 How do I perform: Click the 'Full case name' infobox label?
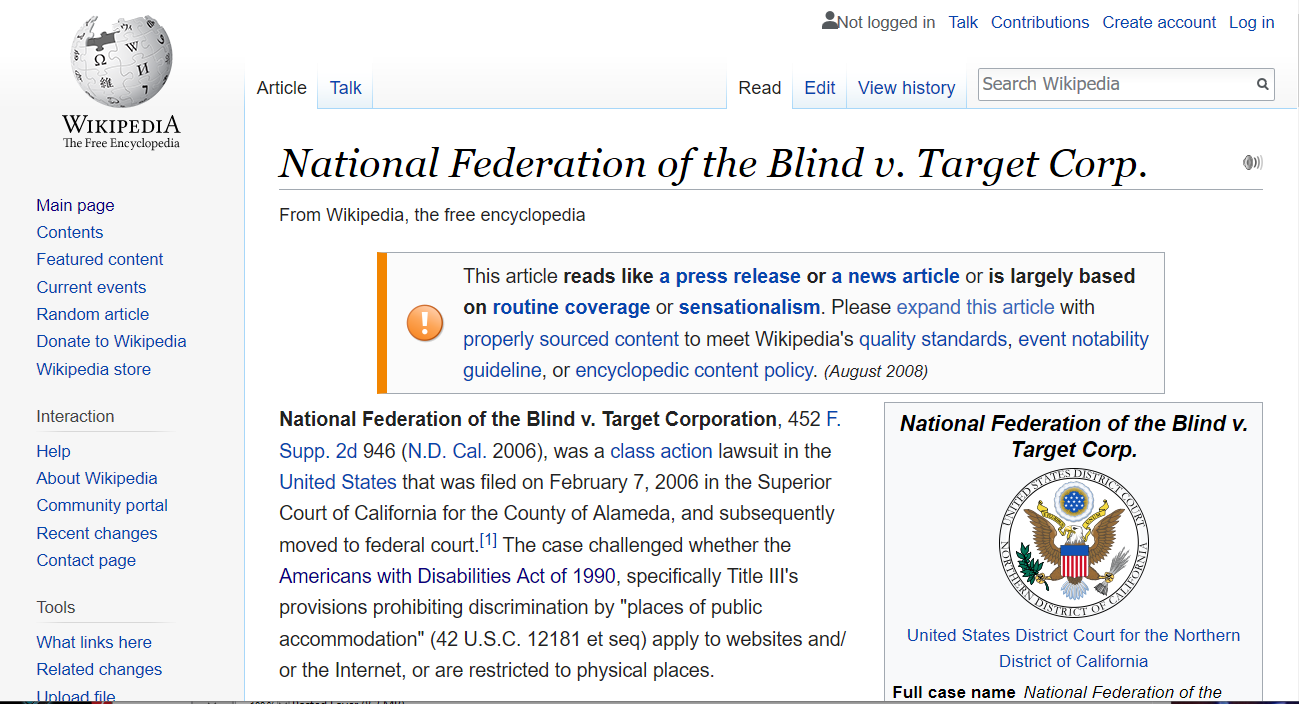click(x=953, y=692)
